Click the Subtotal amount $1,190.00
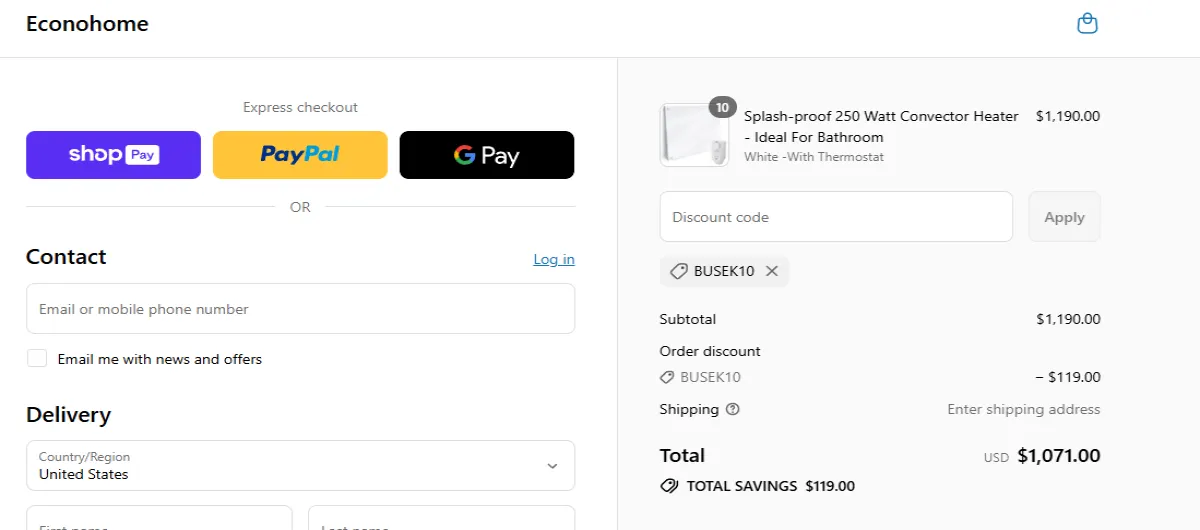Image resolution: width=1200 pixels, height=530 pixels. (1068, 319)
